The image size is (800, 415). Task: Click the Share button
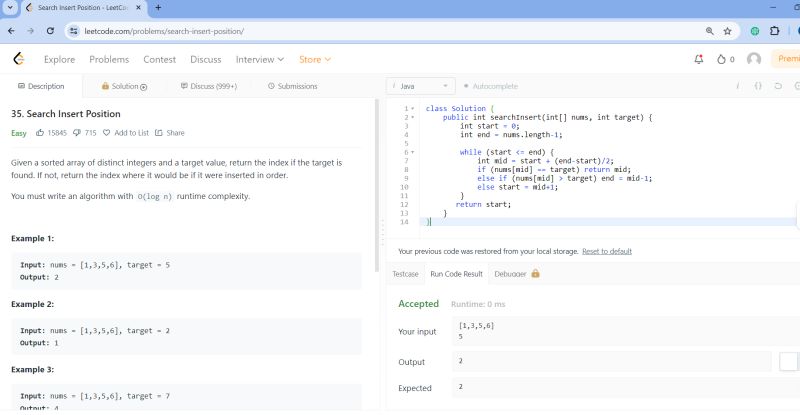coord(169,132)
